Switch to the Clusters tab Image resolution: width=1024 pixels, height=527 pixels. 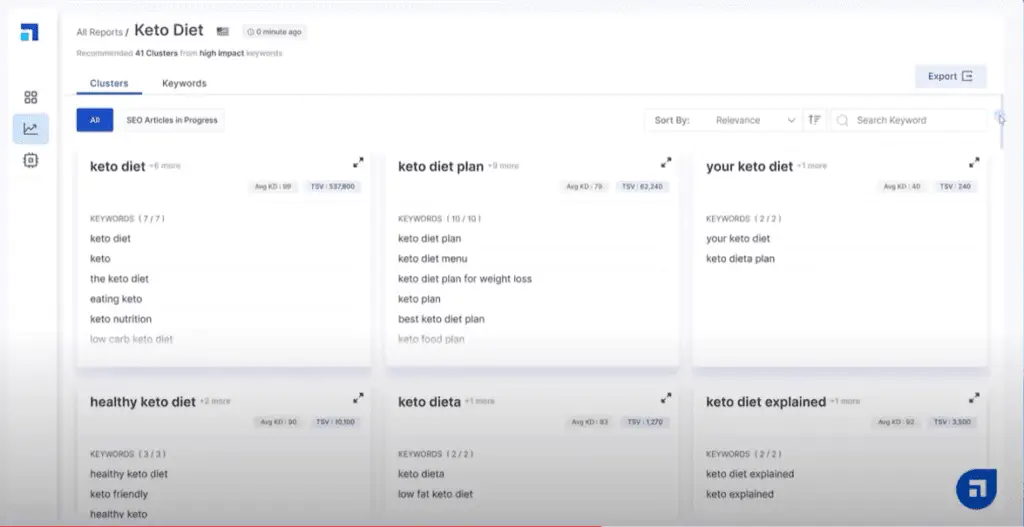tap(109, 84)
